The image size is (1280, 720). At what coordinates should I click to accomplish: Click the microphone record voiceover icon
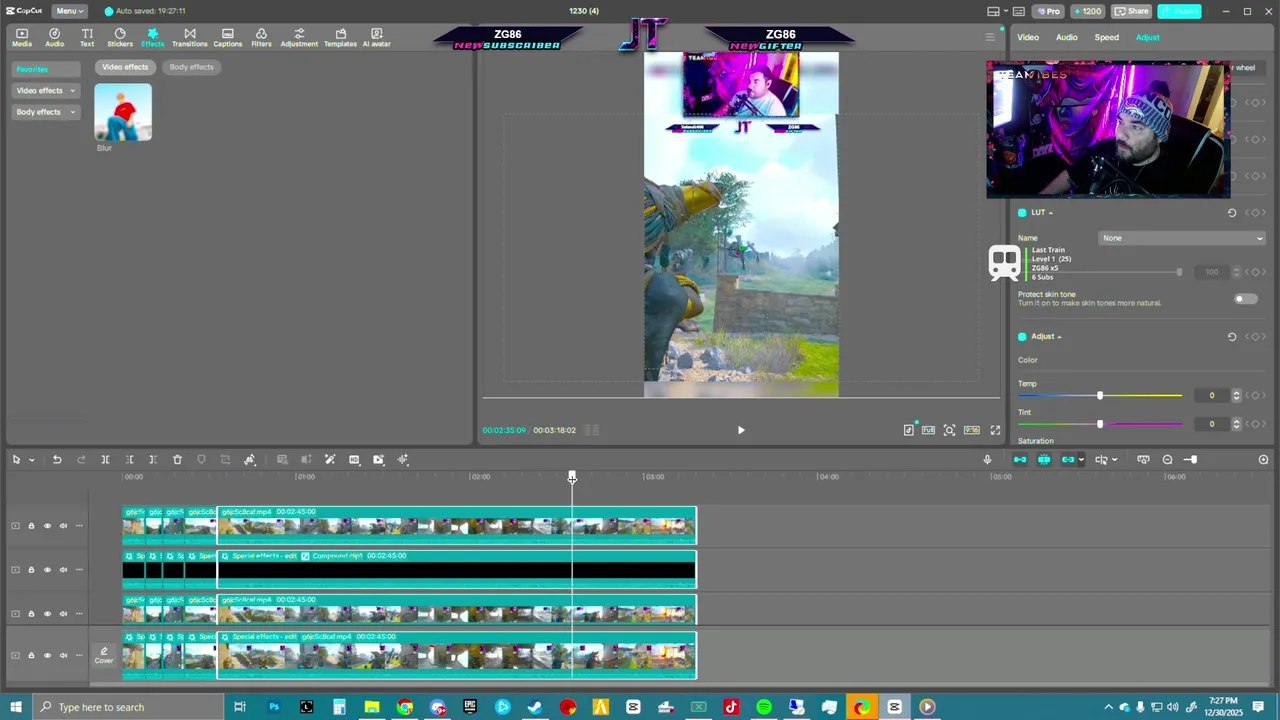click(x=987, y=460)
